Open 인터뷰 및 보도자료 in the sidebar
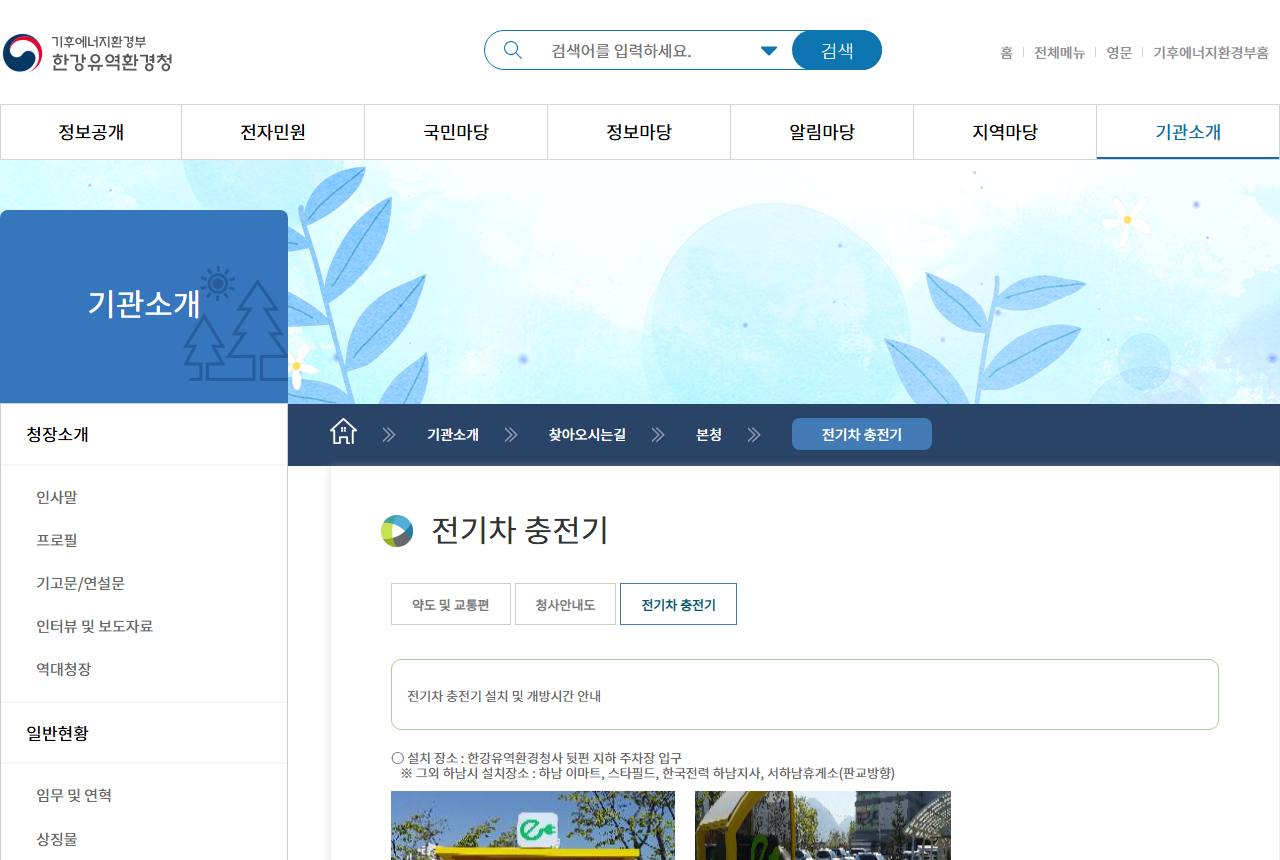 [94, 626]
